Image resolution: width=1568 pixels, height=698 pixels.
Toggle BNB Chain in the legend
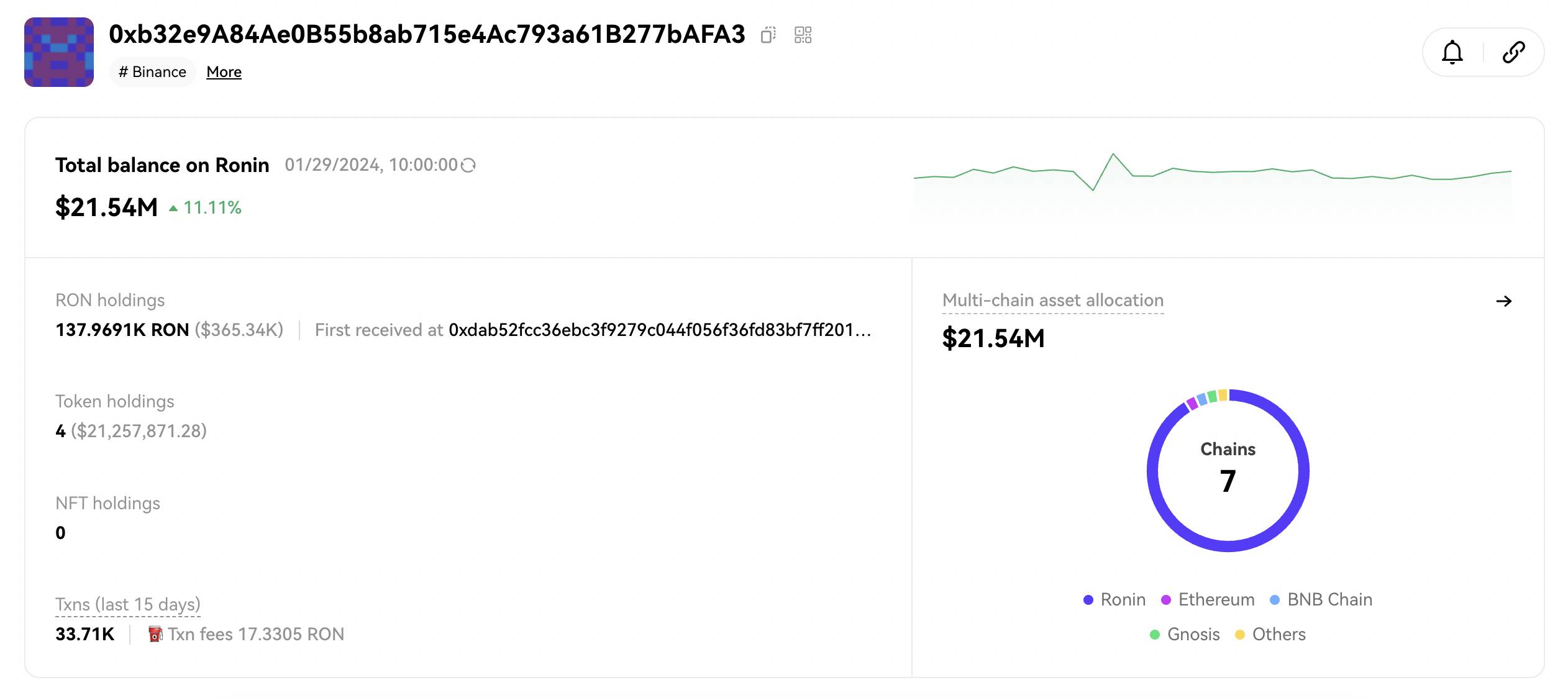pyautogui.click(x=1321, y=599)
